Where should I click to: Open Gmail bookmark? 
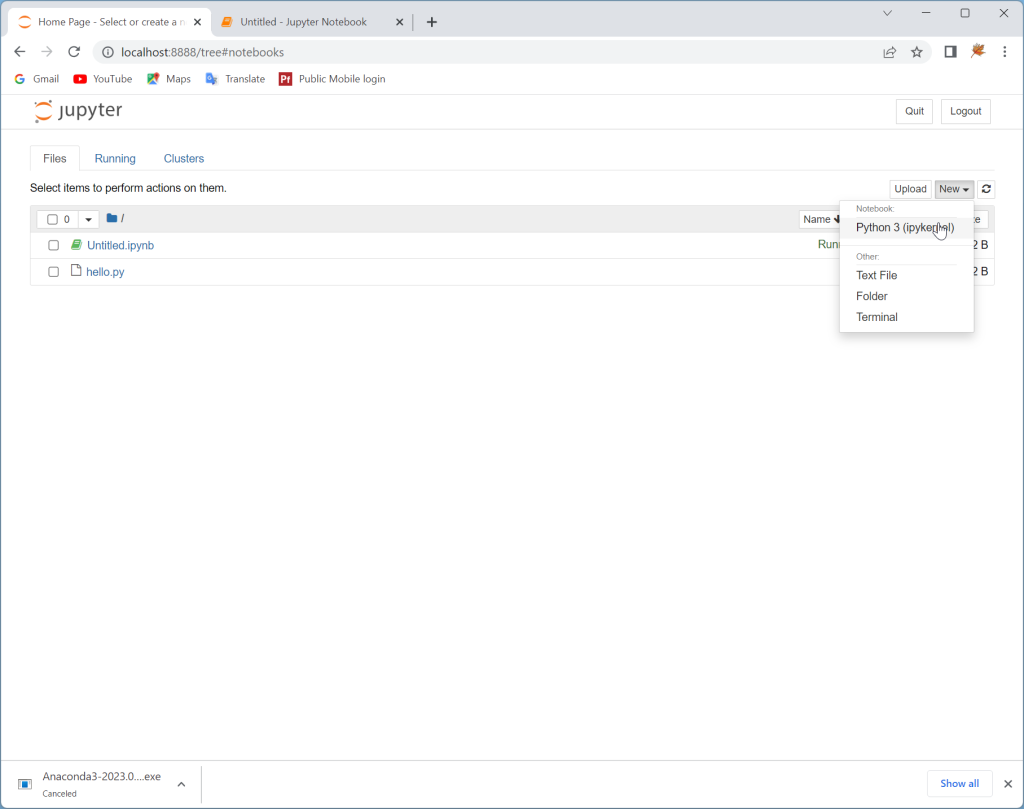tap(37, 79)
